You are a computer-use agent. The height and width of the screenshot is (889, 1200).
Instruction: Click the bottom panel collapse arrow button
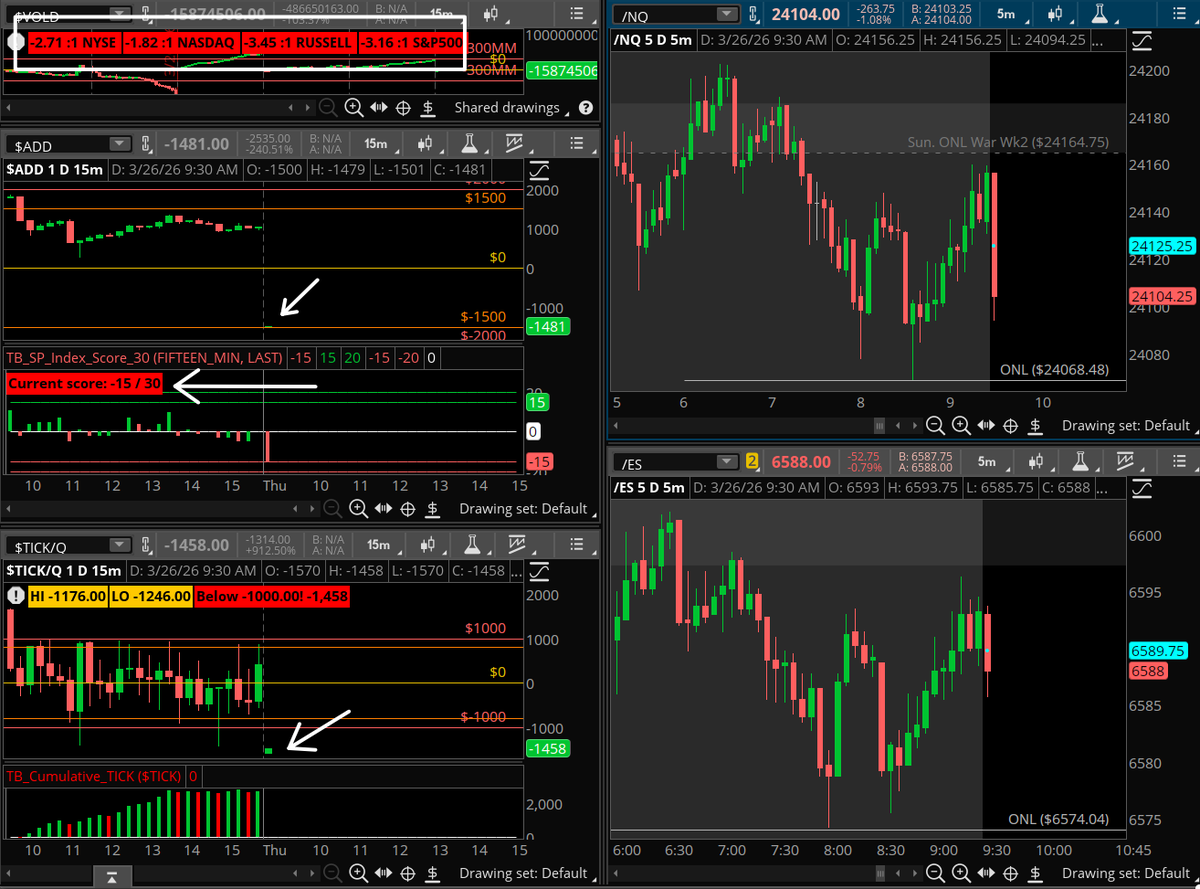pyautogui.click(x=111, y=878)
